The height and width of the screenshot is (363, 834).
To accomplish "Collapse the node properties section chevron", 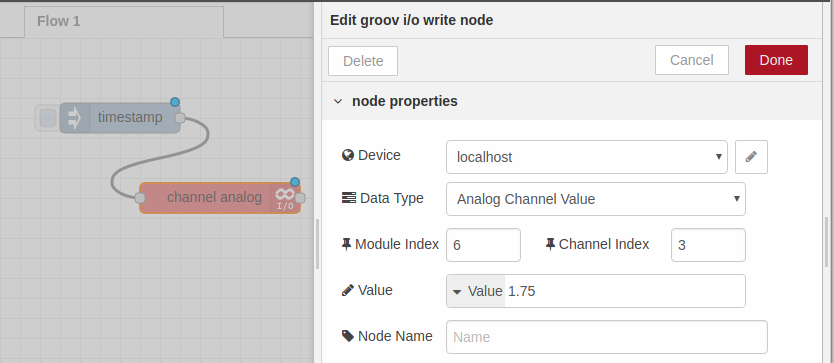I will tap(338, 101).
